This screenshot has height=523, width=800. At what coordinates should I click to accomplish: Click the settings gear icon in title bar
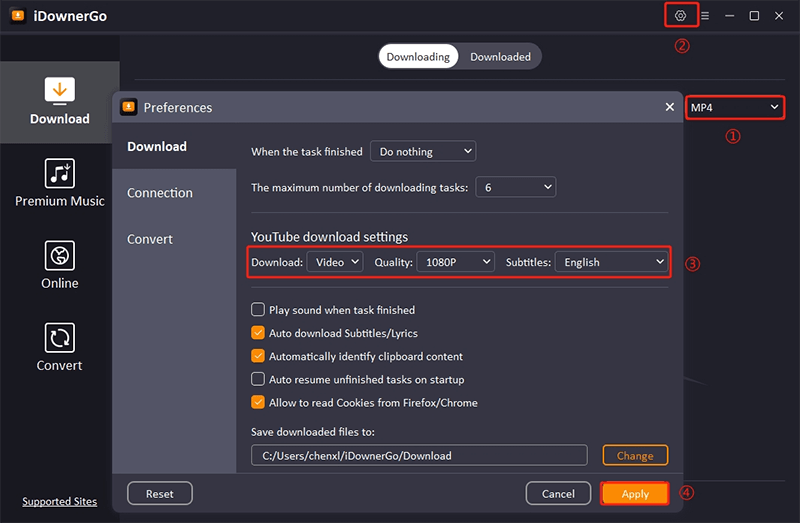click(x=681, y=16)
